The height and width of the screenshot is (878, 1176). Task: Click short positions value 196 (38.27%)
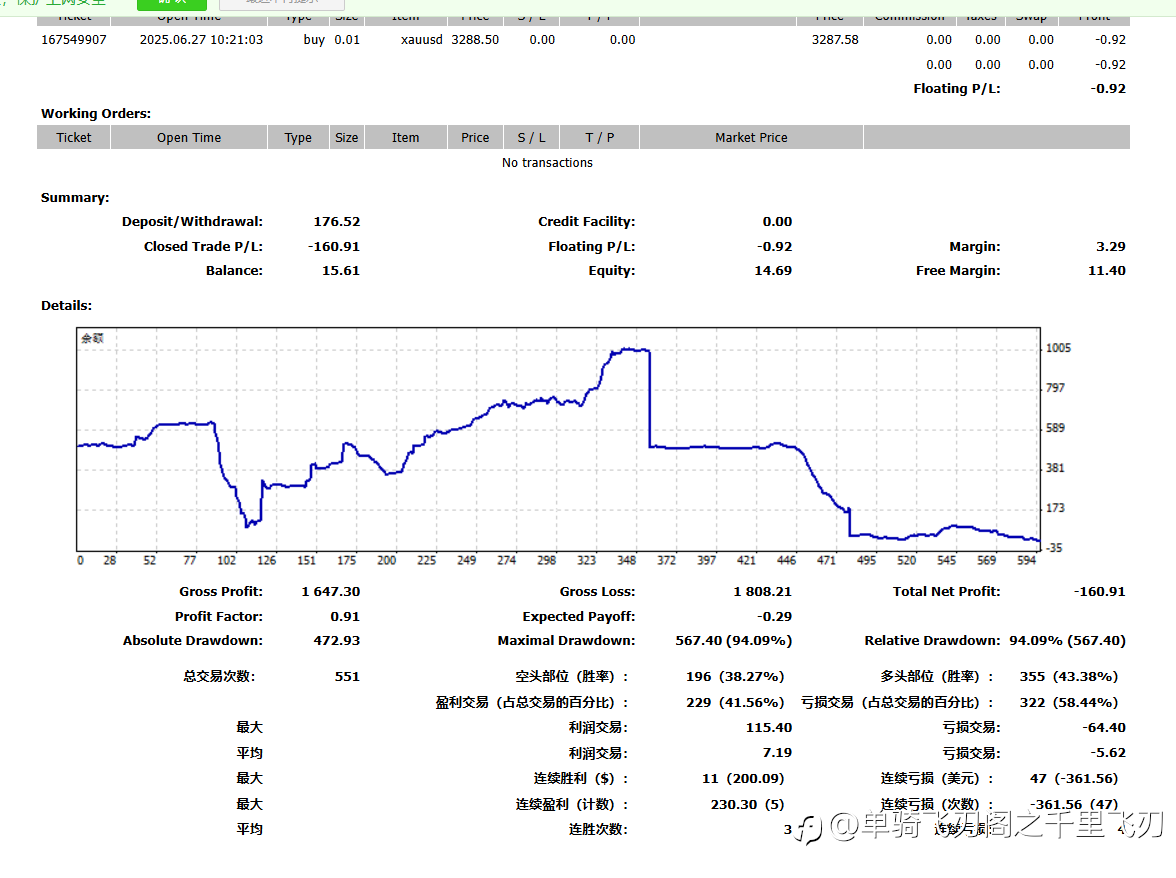(735, 676)
